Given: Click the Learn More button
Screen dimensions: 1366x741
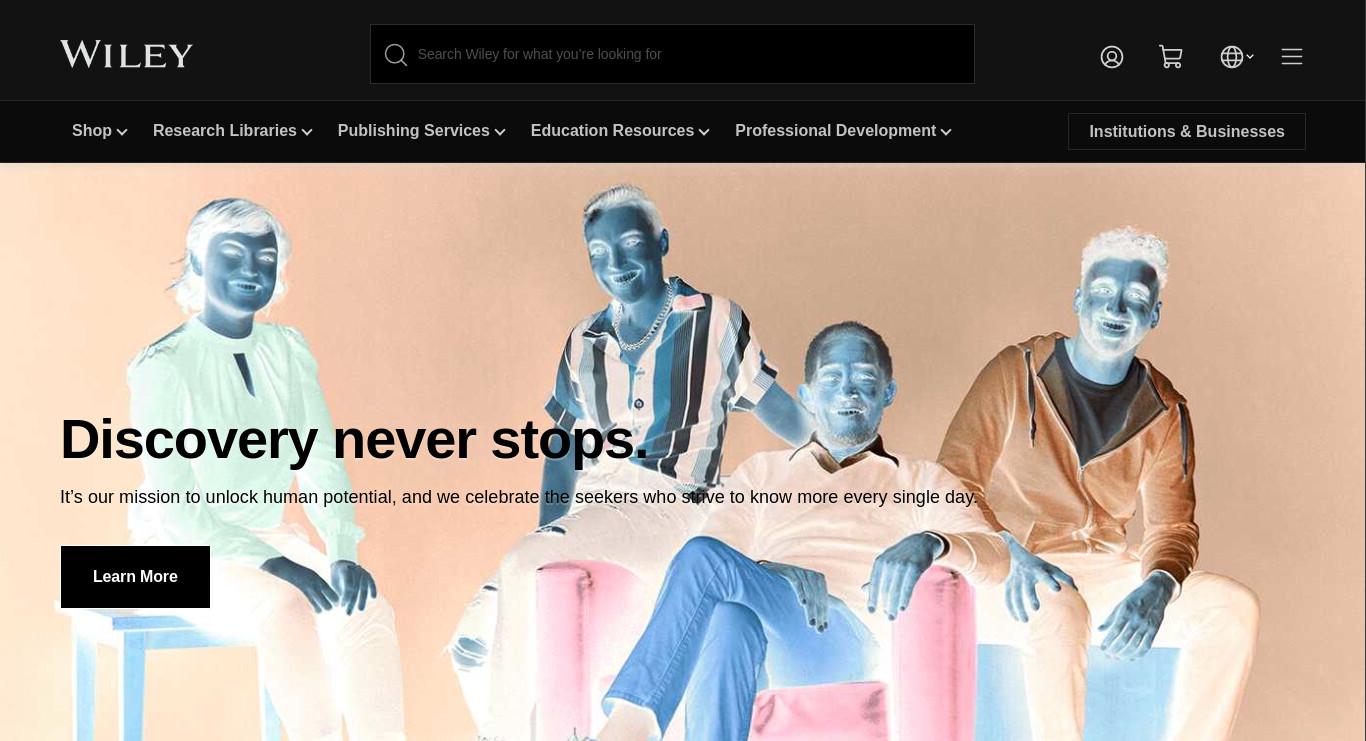Looking at the screenshot, I should tap(135, 577).
